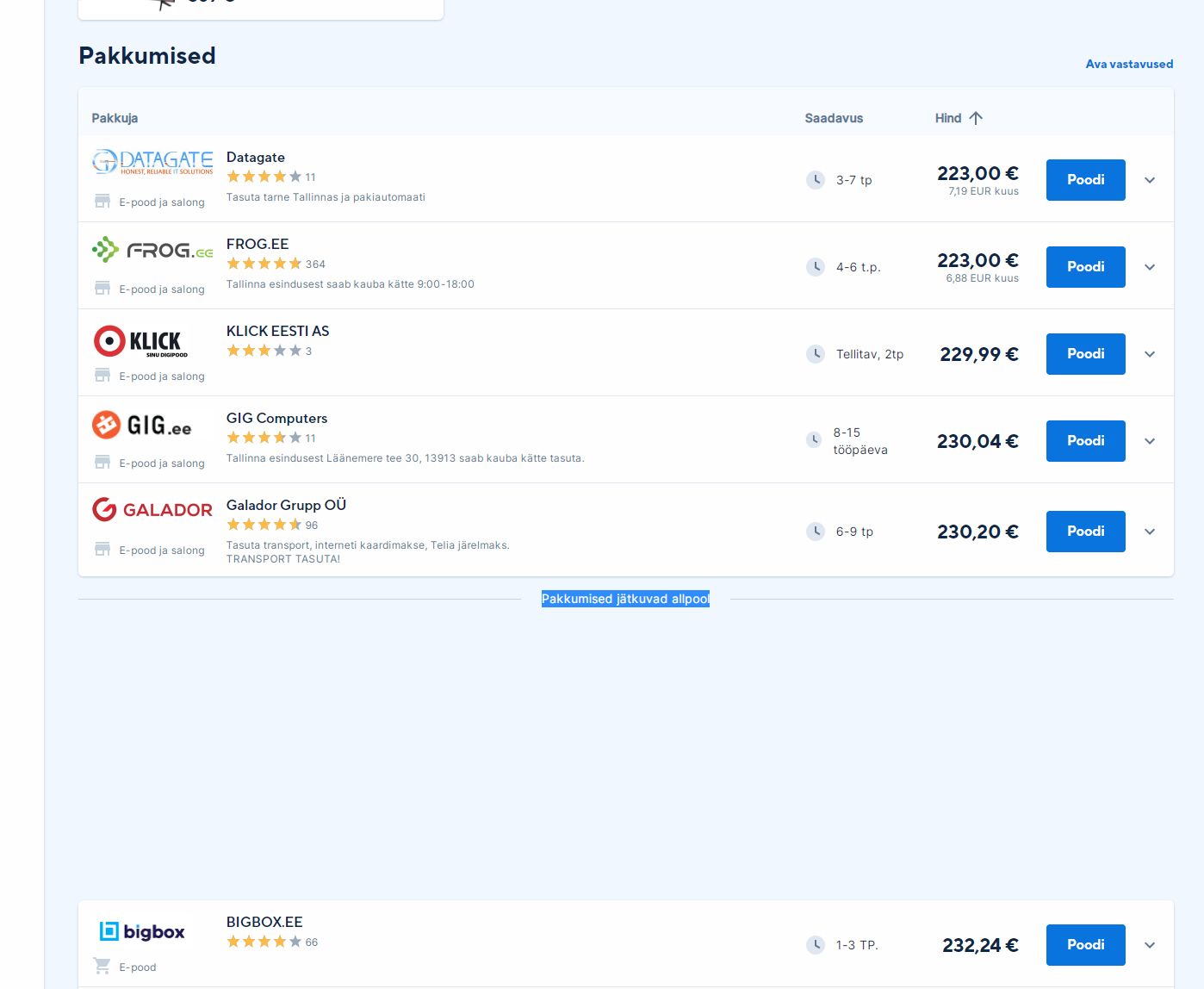Open the GIG Computers seller name
The height and width of the screenshot is (989, 1204).
[x=276, y=418]
